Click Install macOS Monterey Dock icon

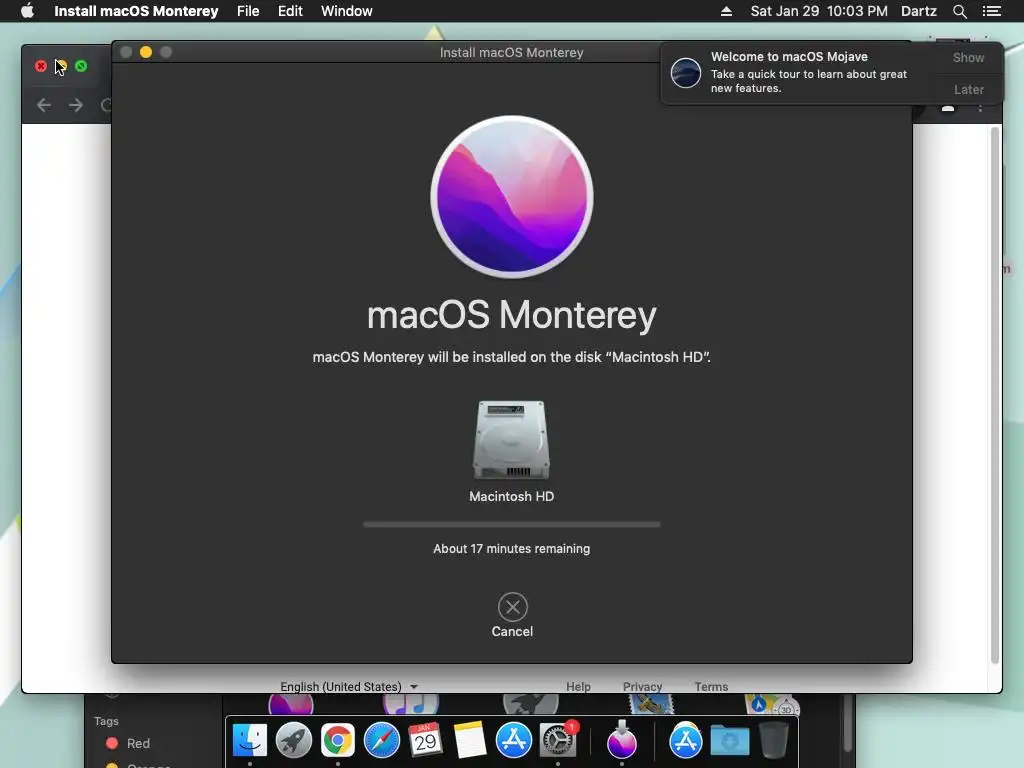pyautogui.click(x=621, y=741)
